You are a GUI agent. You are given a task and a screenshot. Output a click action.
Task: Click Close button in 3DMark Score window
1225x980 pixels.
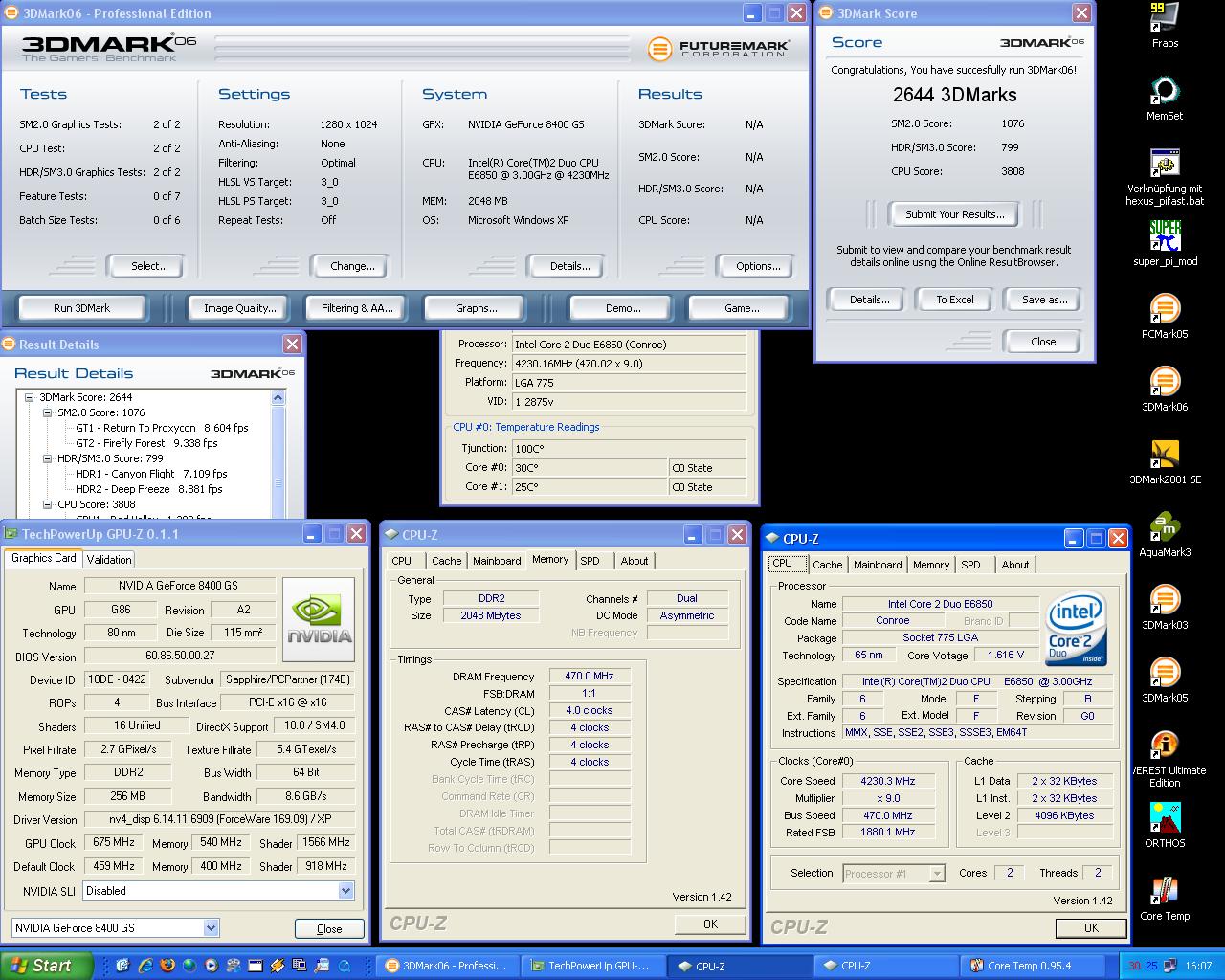click(x=1042, y=342)
